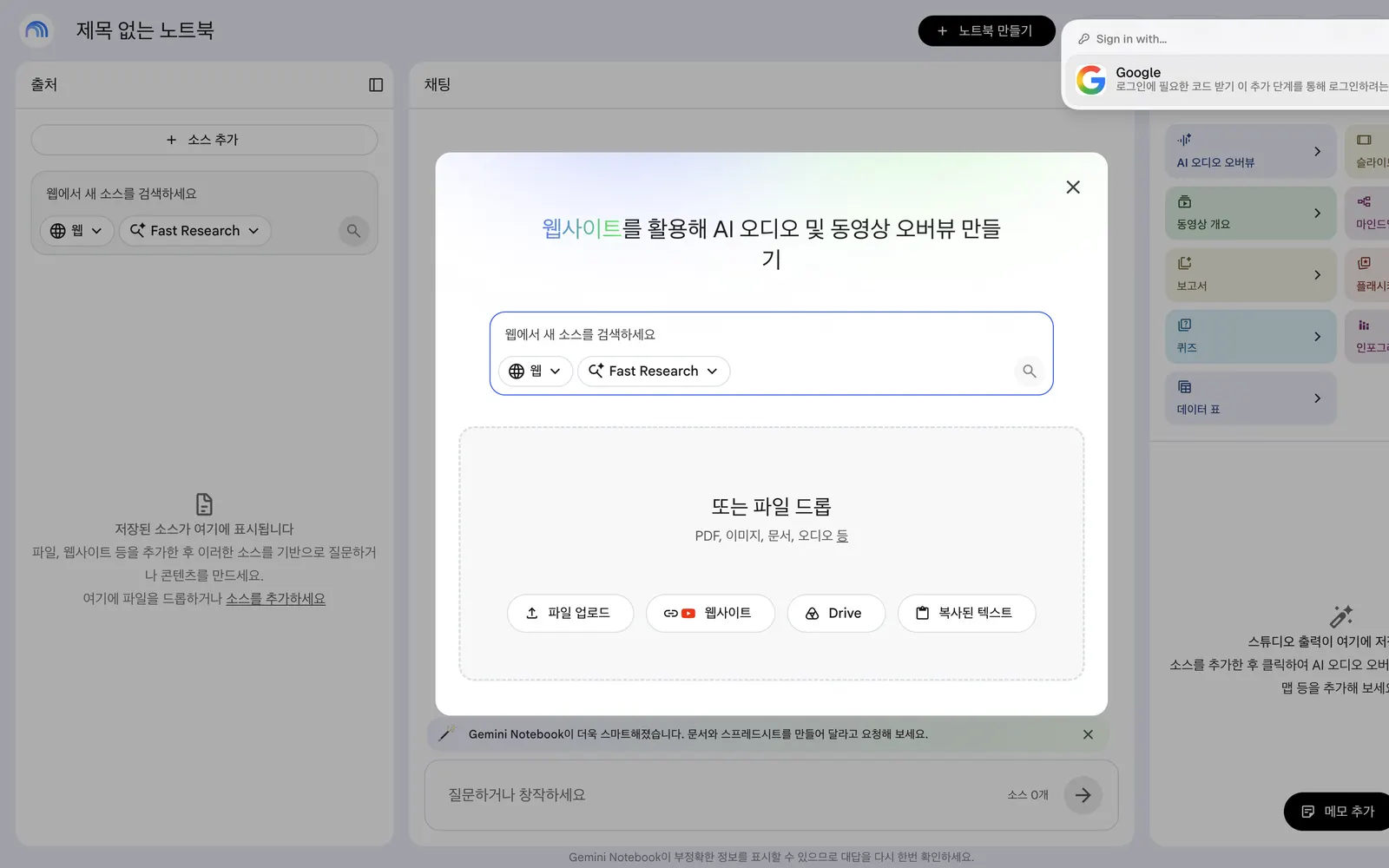
Task: Click the 플래시카드 card icon
Action: pos(1364,263)
